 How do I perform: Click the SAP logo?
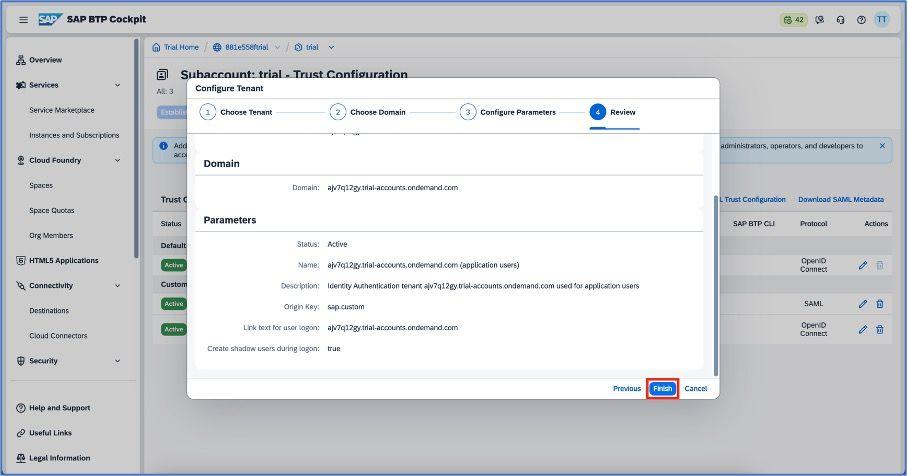pyautogui.click(x=50, y=20)
